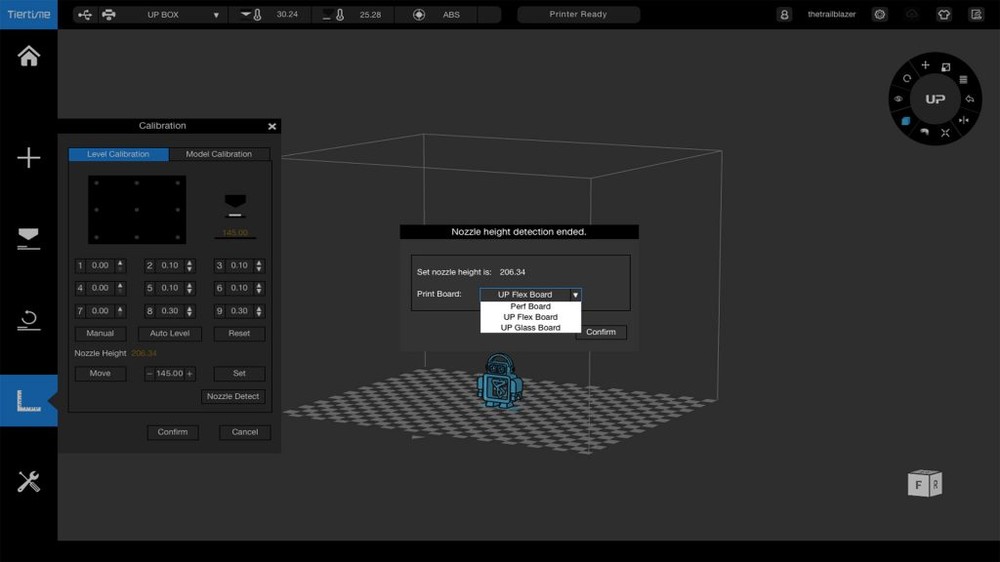Confirm the nozzle height detection dialog
Image resolution: width=1000 pixels, height=562 pixels.
pos(601,332)
